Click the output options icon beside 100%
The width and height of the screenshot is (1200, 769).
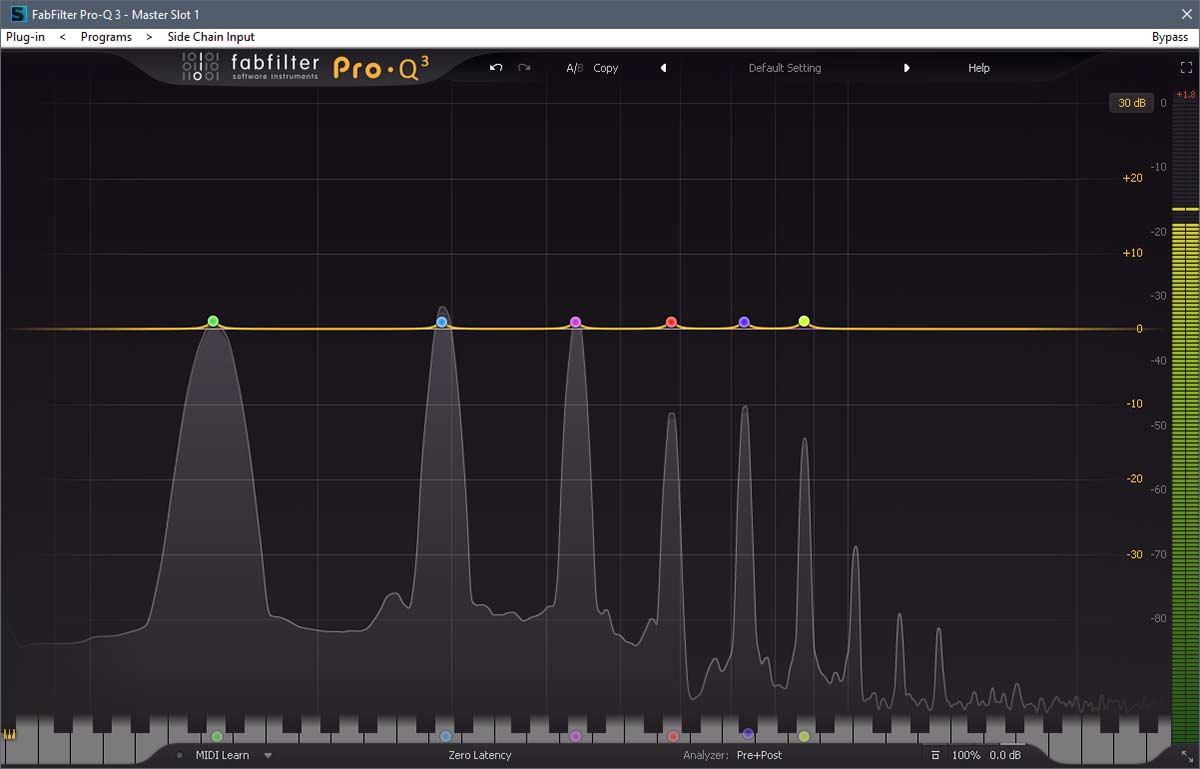tap(935, 755)
